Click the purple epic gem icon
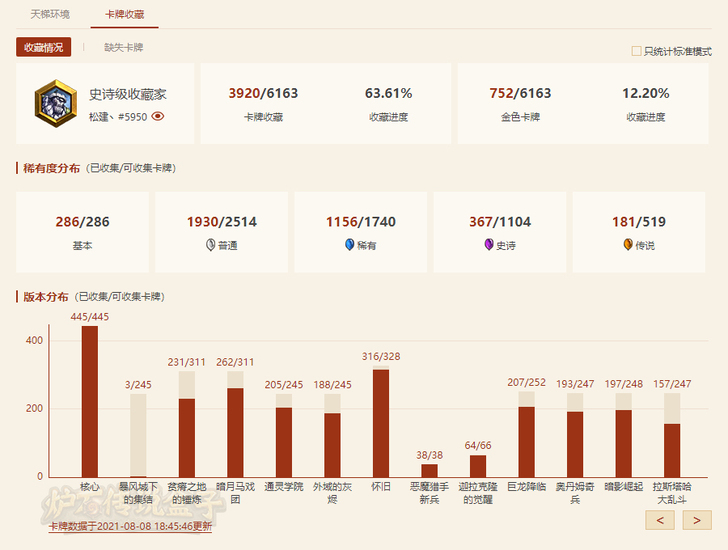This screenshot has width=728, height=550. pyautogui.click(x=489, y=244)
